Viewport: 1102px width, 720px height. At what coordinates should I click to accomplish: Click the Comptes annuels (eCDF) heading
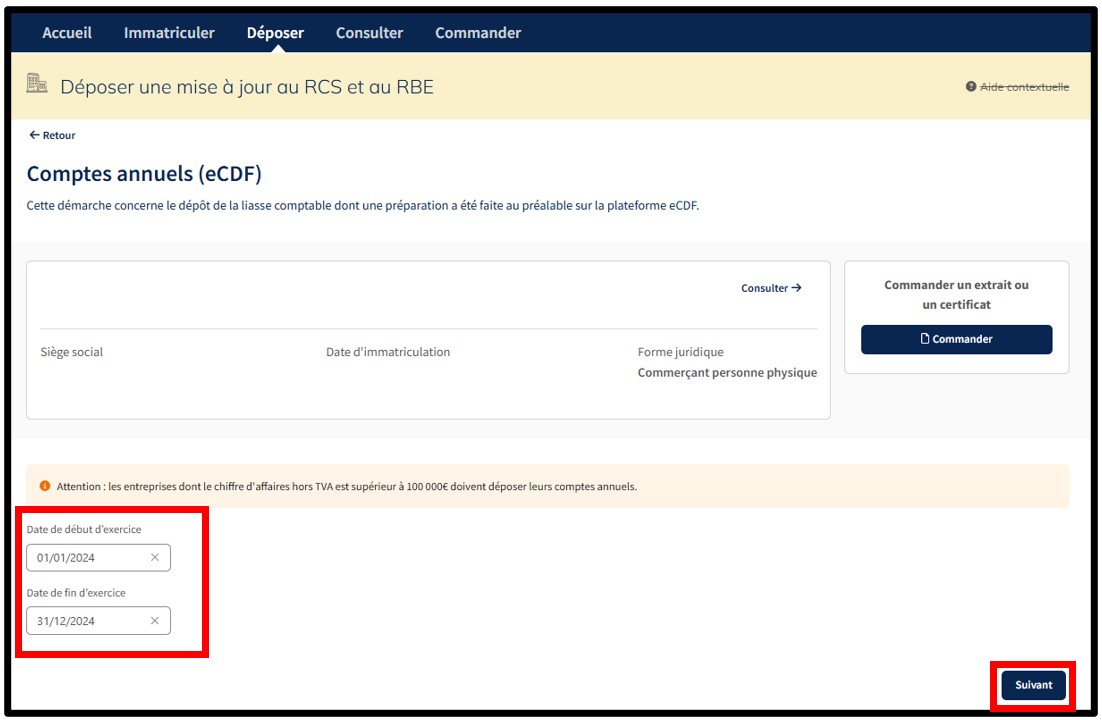144,174
